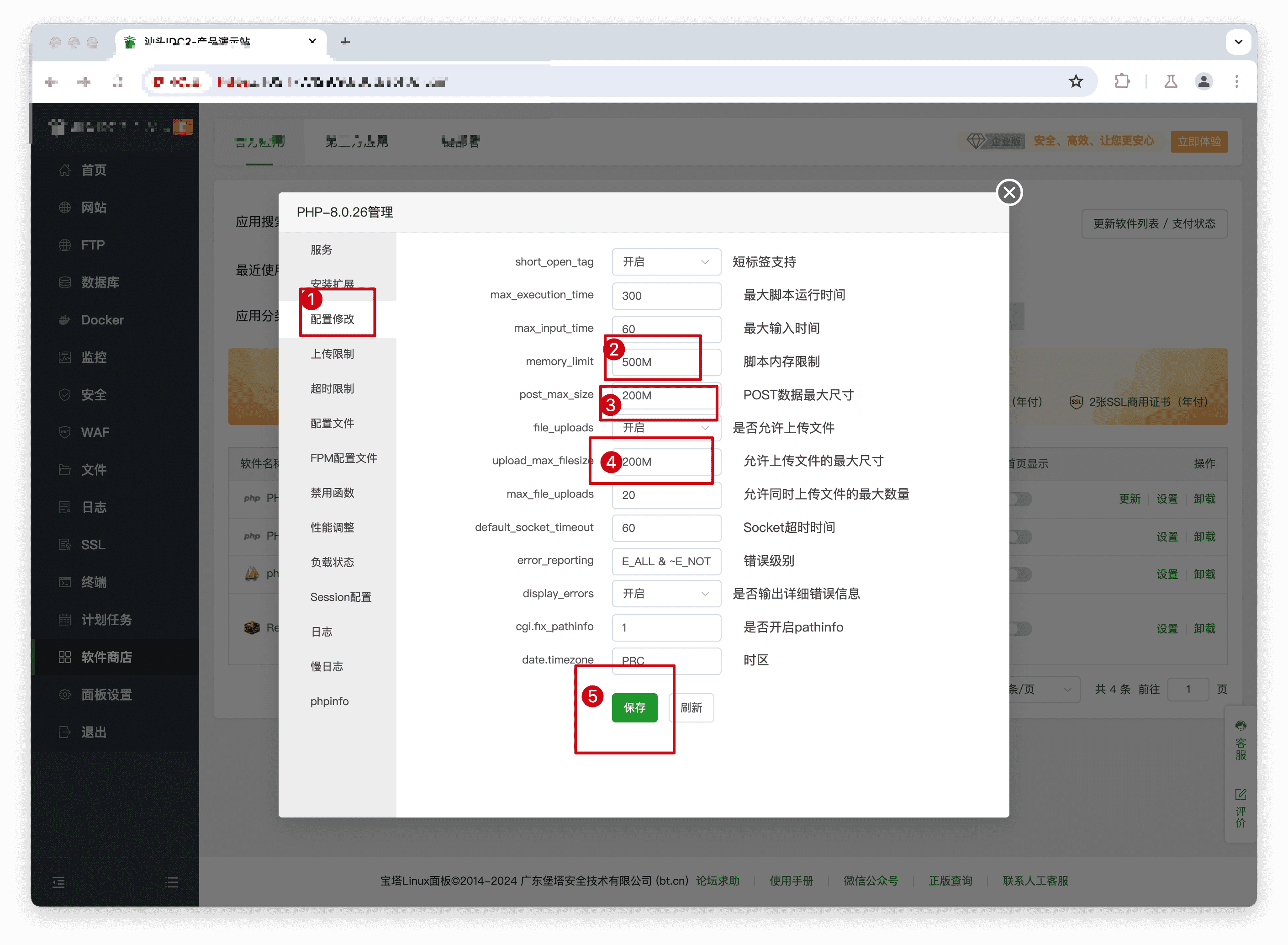This screenshot has height=945, width=1288.
Task: Click the post_max_size input field
Action: tap(666, 395)
